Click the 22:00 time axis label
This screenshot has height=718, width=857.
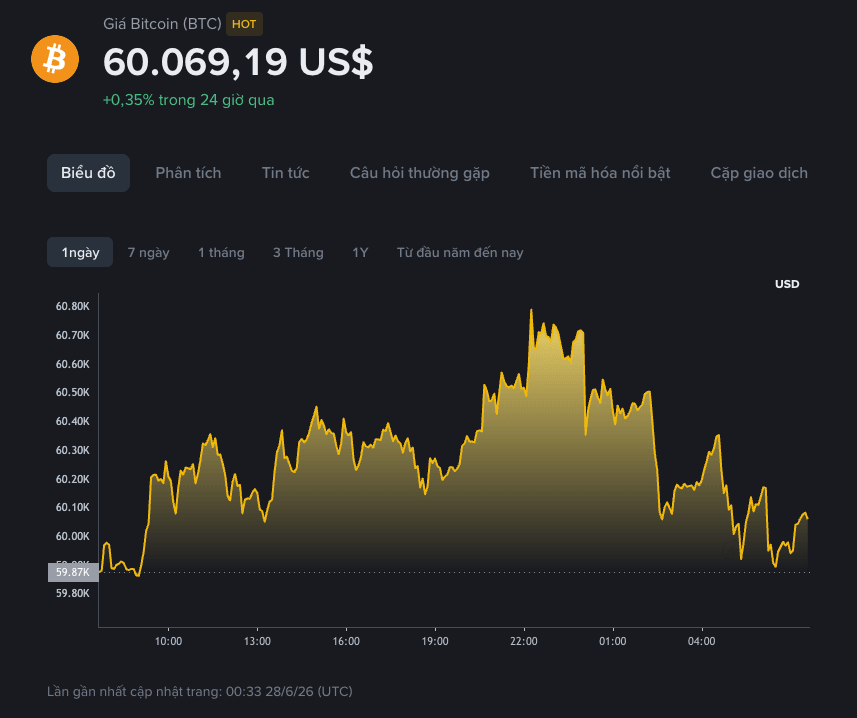524,641
